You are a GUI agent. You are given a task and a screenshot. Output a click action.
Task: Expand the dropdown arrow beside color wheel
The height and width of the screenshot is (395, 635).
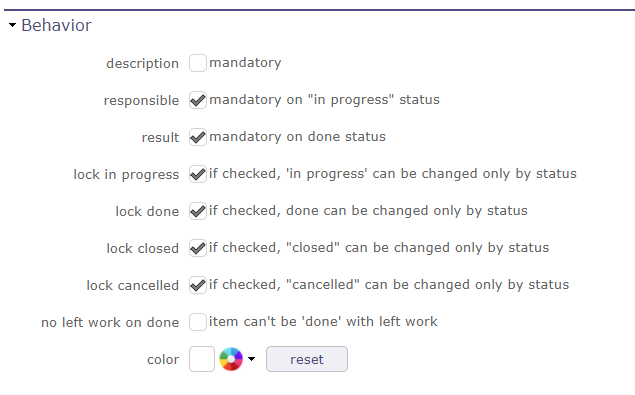[x=251, y=359]
